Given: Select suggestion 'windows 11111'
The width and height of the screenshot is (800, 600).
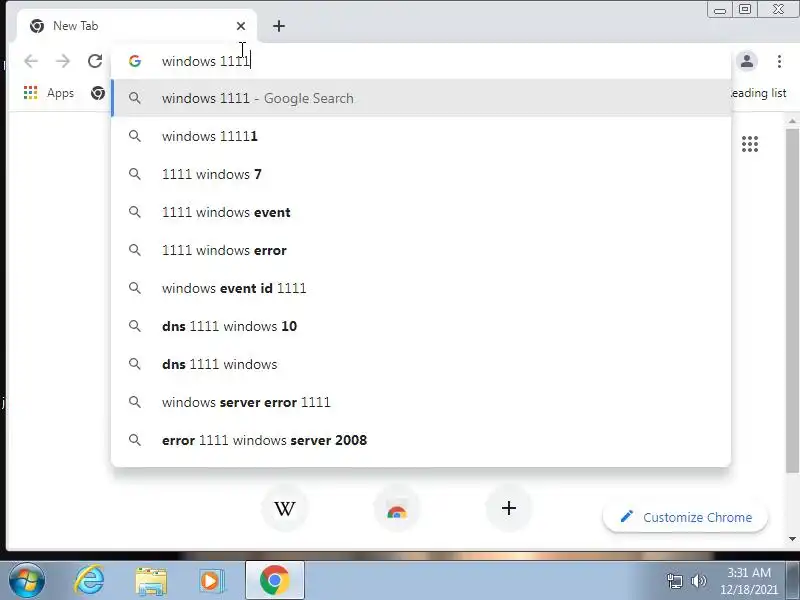Looking at the screenshot, I should click(x=421, y=136).
